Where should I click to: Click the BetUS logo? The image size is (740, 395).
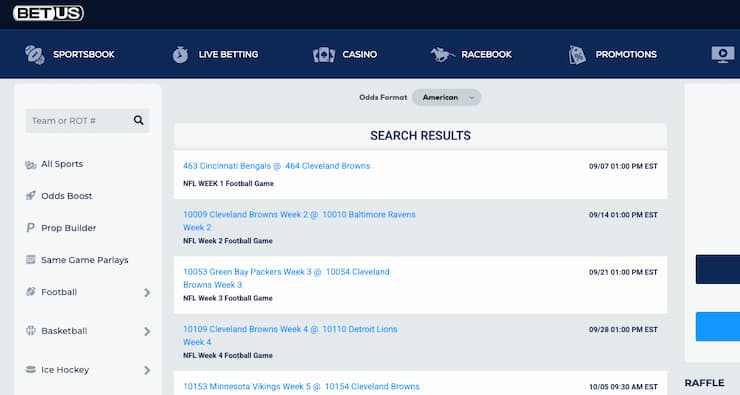coord(49,13)
